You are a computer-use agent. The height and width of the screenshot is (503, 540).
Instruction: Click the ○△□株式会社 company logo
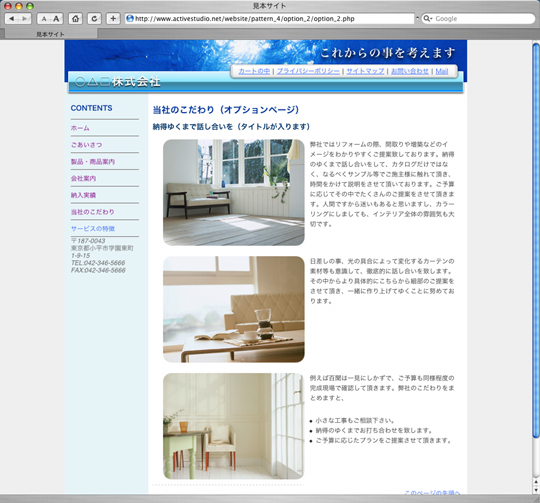(117, 82)
